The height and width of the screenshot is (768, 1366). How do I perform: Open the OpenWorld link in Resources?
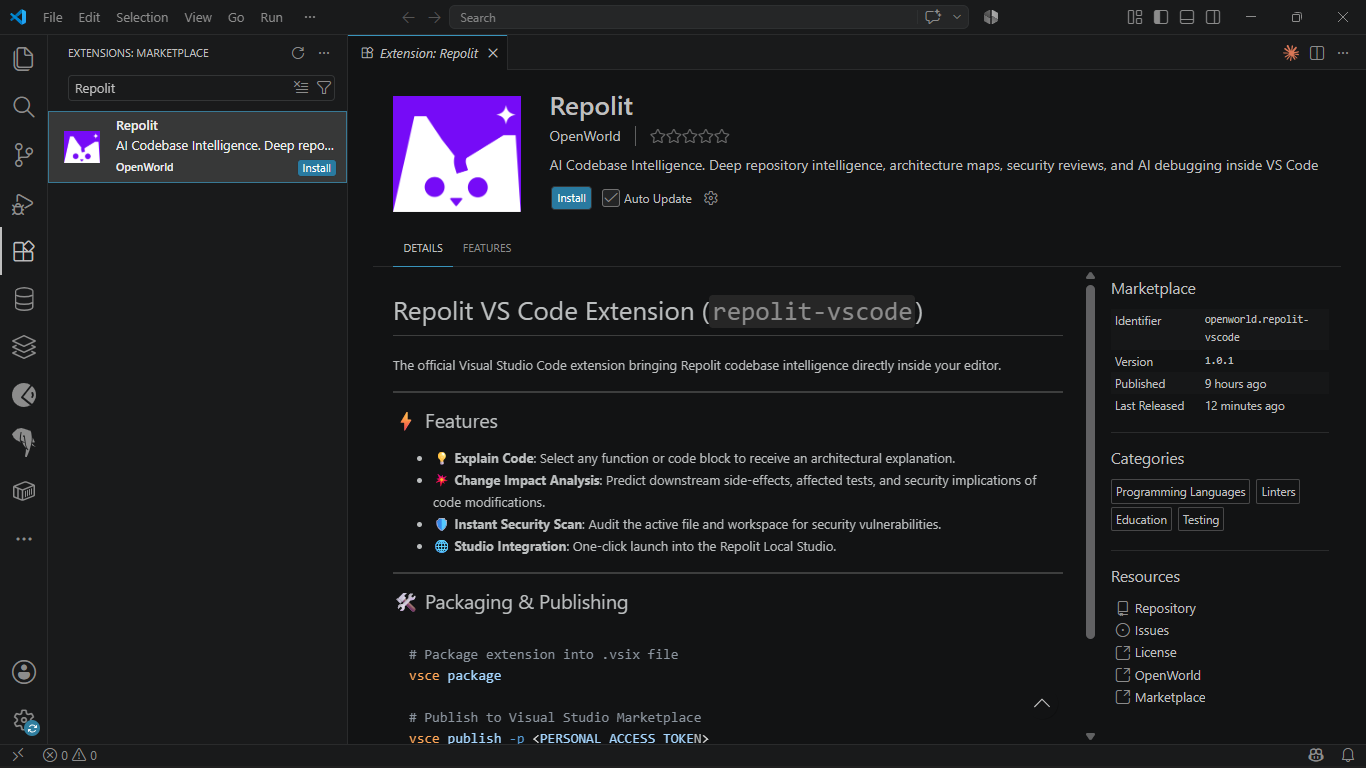pos(1168,675)
